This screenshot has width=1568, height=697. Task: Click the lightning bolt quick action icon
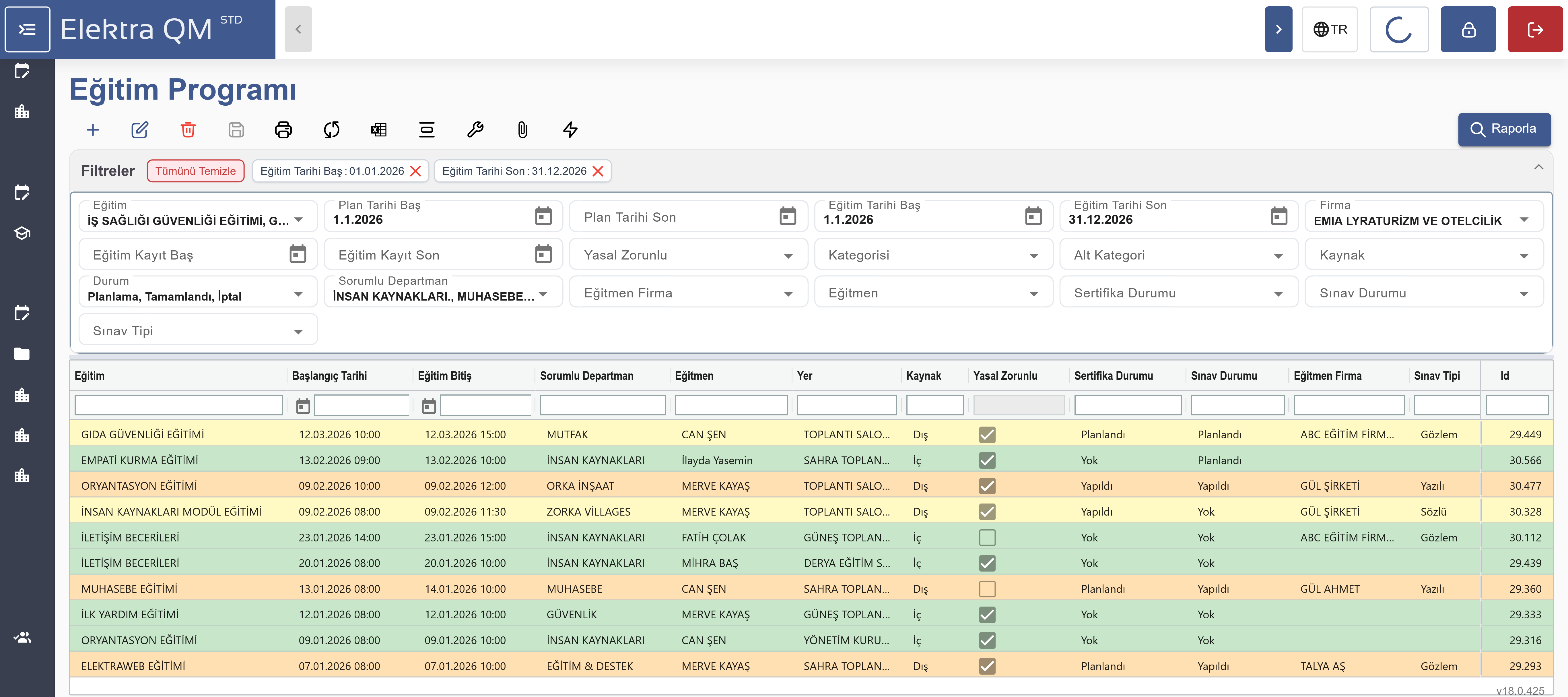(570, 129)
